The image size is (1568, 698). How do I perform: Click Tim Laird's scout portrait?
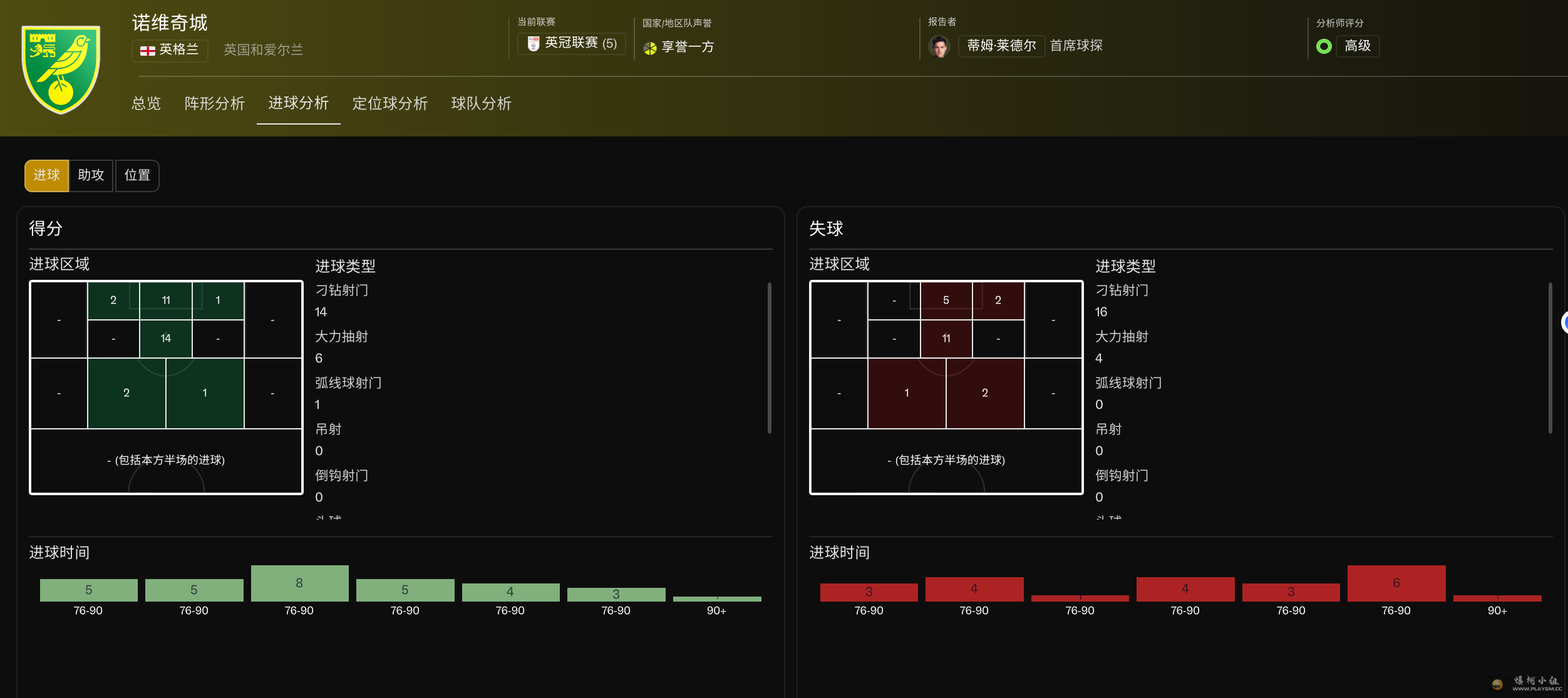(939, 46)
